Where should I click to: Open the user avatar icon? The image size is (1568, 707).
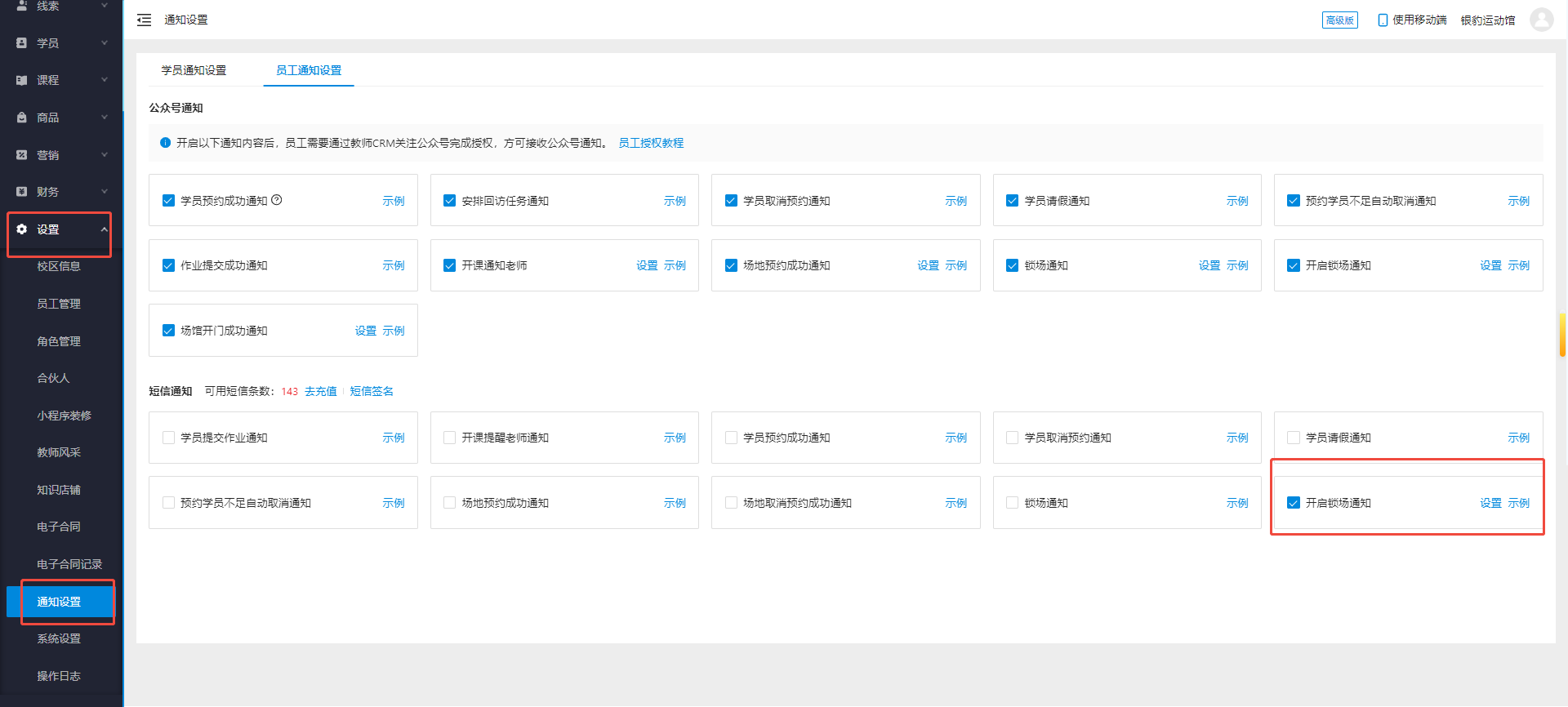click(1541, 20)
